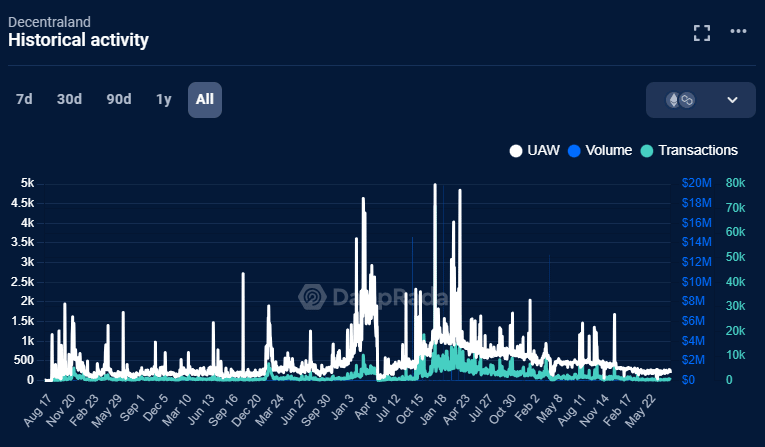Click the Feb 17 date label

(617, 410)
